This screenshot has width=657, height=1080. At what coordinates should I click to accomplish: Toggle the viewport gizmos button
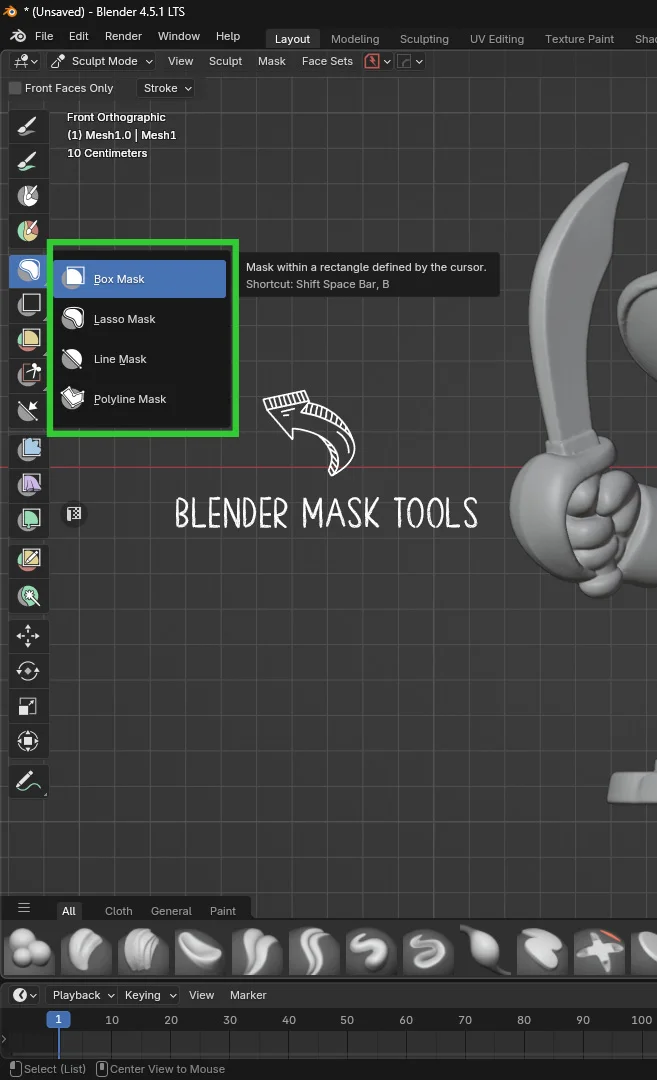pos(372,61)
